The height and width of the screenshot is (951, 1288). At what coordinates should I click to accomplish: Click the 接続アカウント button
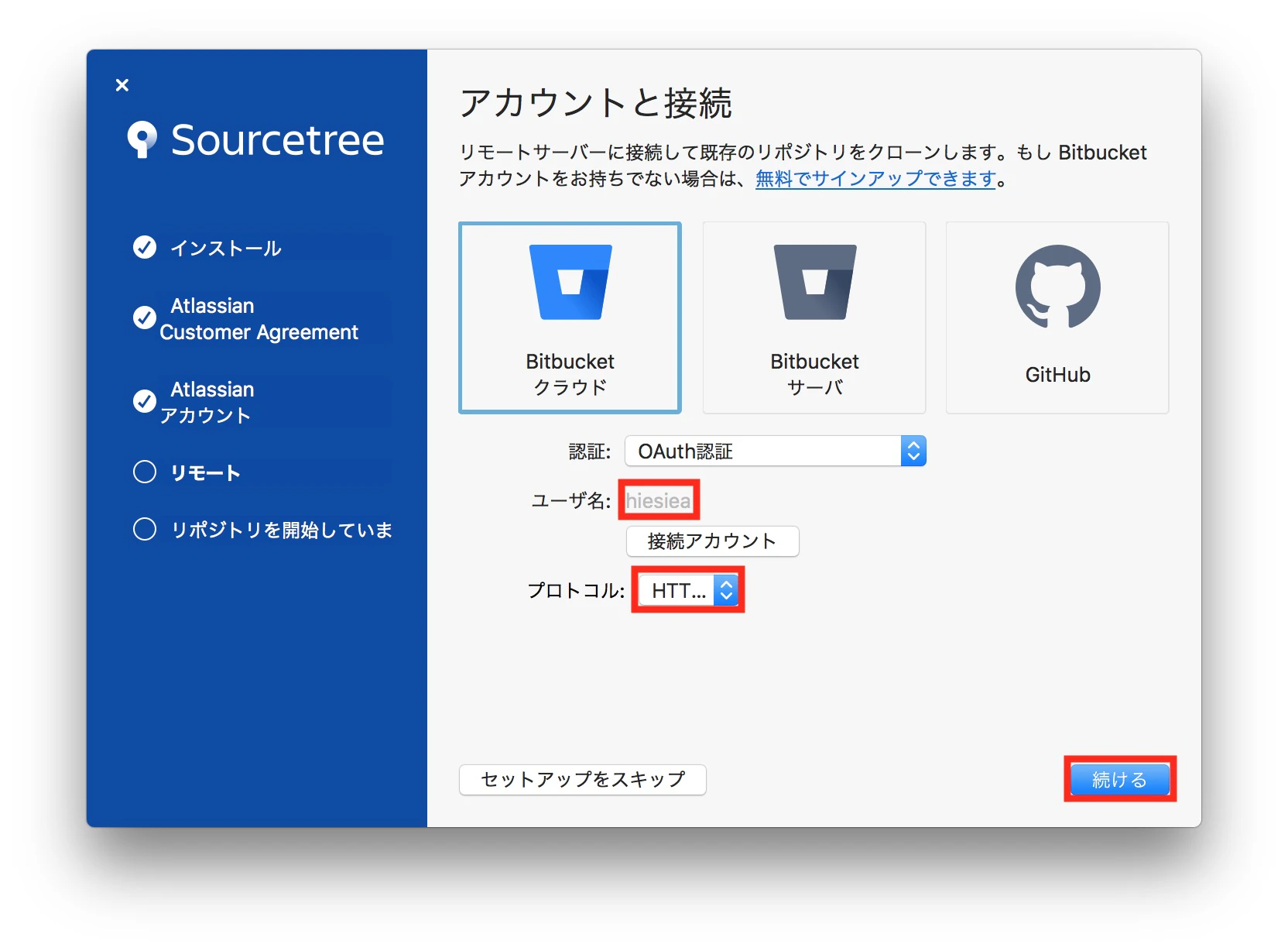(x=712, y=541)
